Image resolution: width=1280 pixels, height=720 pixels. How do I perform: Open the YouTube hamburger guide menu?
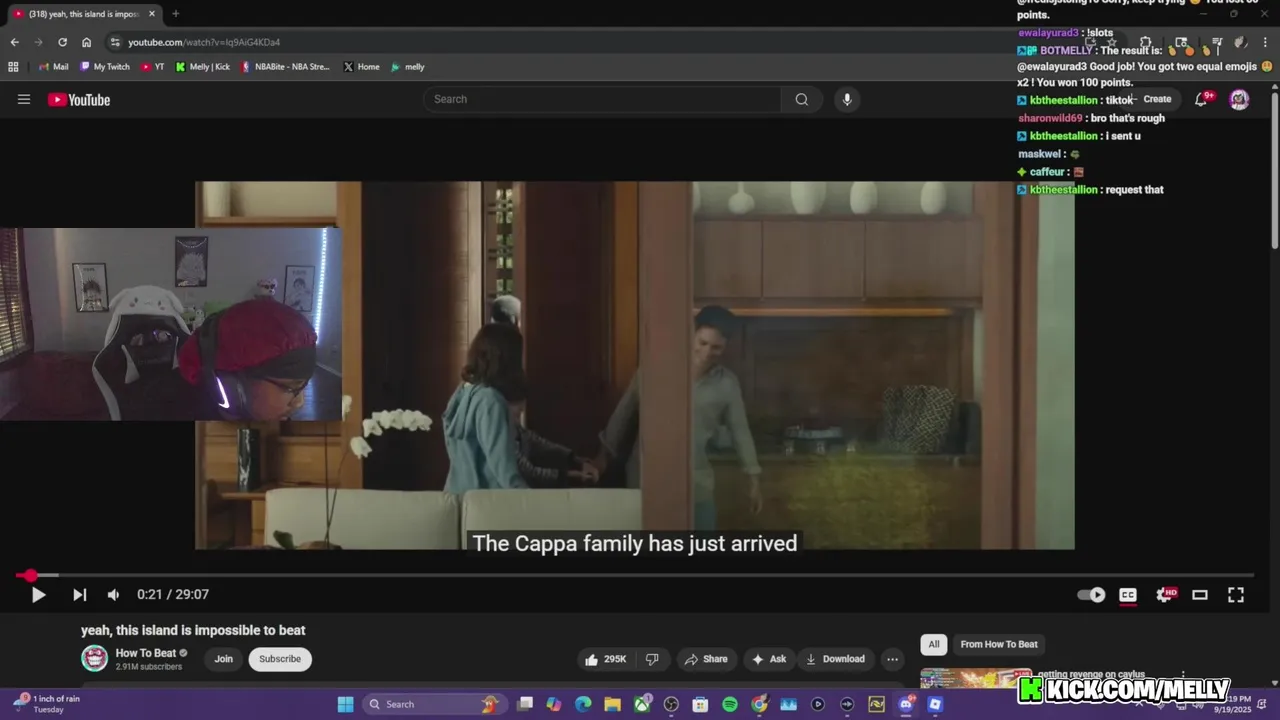(24, 99)
